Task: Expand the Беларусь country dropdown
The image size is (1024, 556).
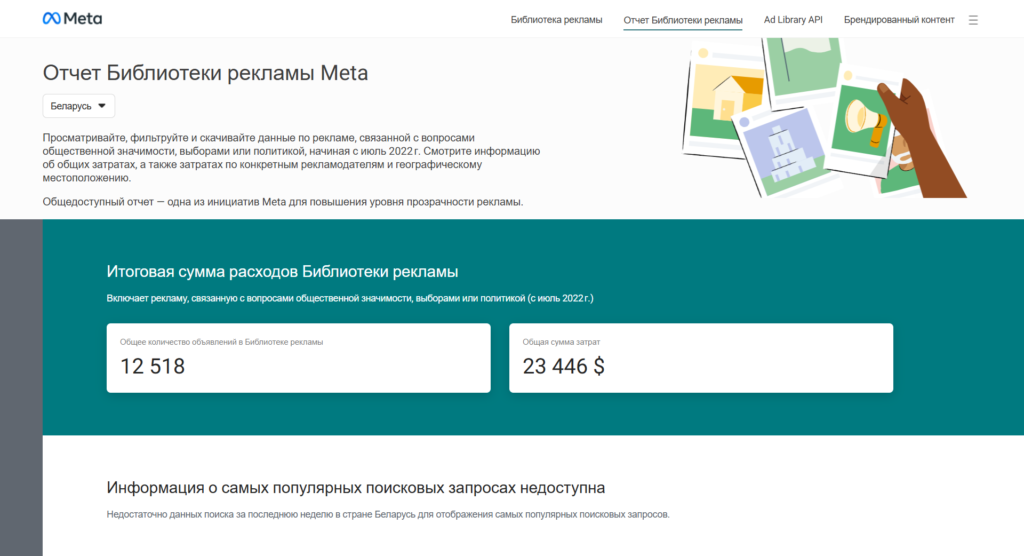Action: pyautogui.click(x=78, y=106)
